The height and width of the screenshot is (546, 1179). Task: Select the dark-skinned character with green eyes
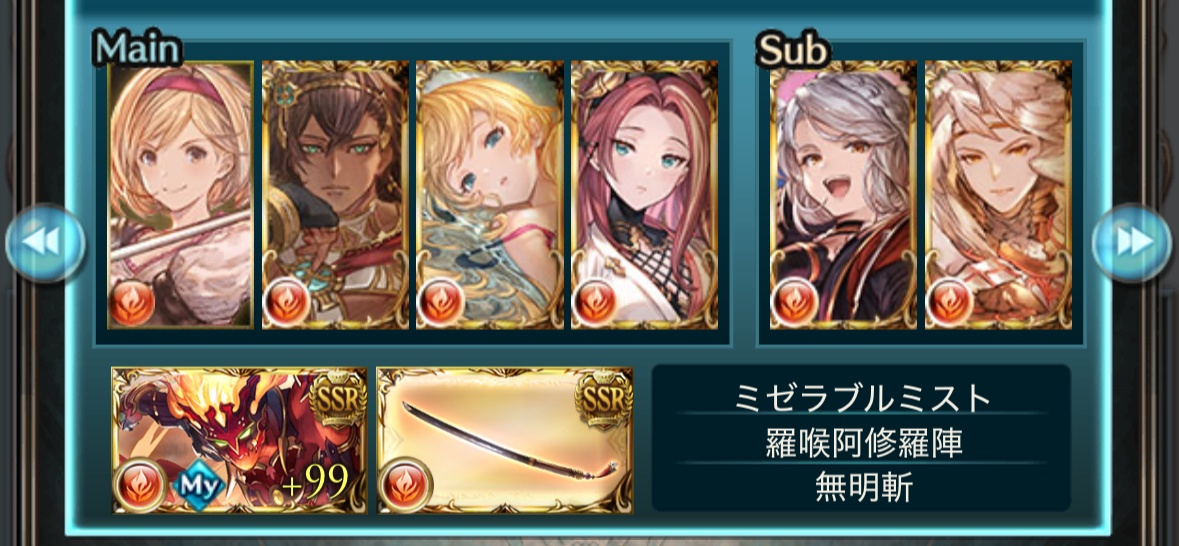335,196
